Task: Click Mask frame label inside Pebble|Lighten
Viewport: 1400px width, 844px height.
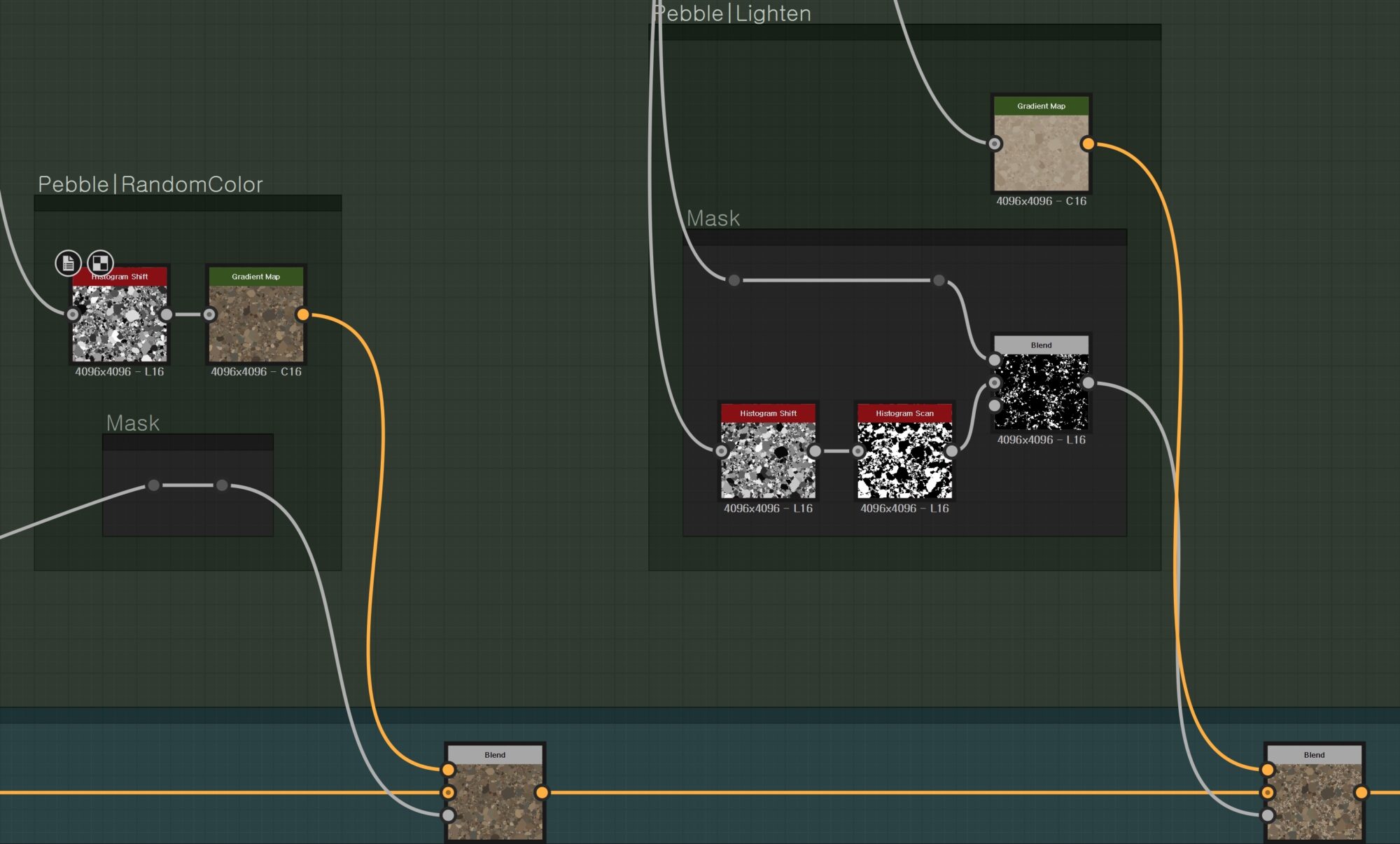Action: click(x=713, y=219)
